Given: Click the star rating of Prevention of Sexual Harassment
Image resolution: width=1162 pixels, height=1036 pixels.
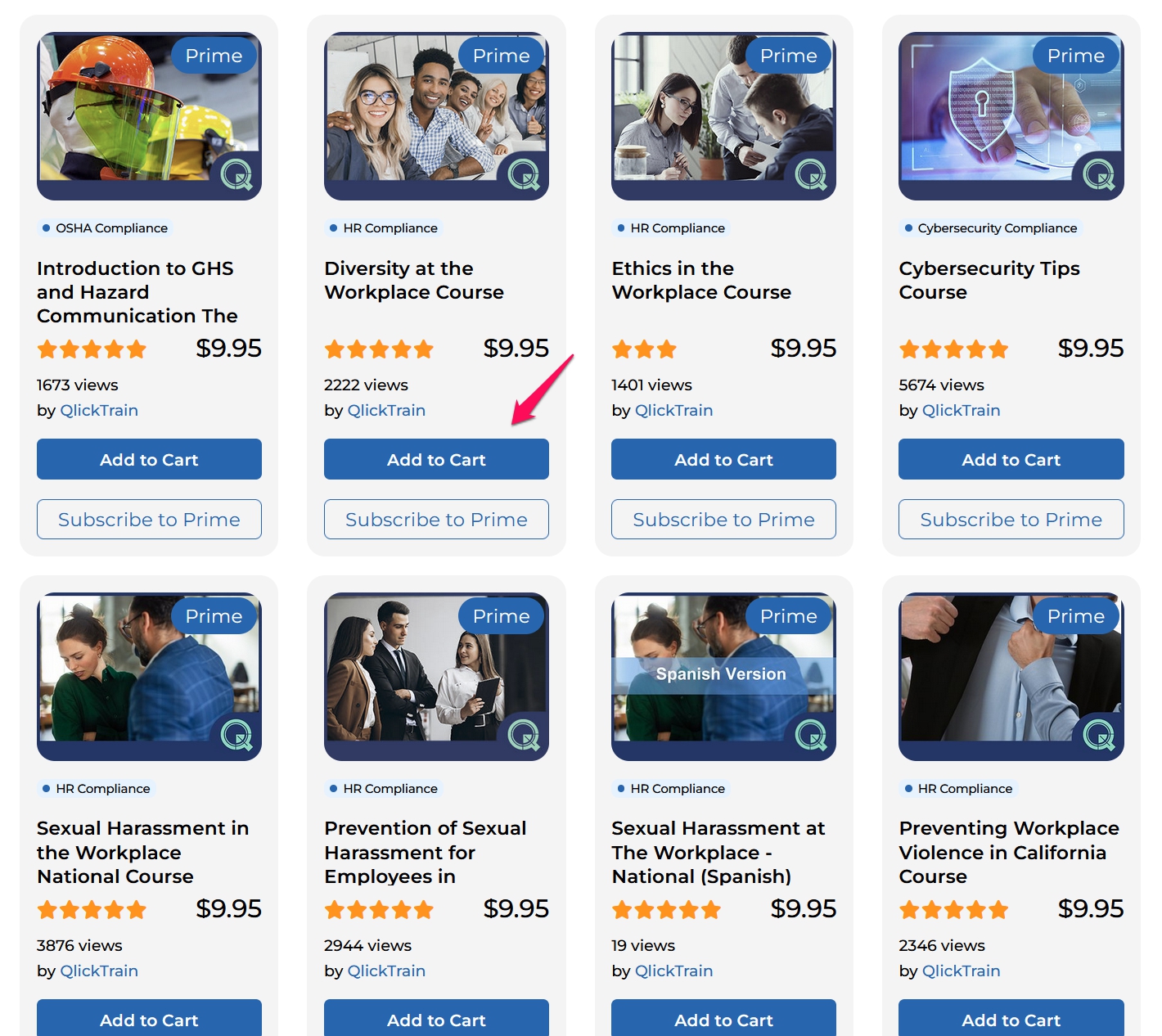Looking at the screenshot, I should tap(379, 910).
